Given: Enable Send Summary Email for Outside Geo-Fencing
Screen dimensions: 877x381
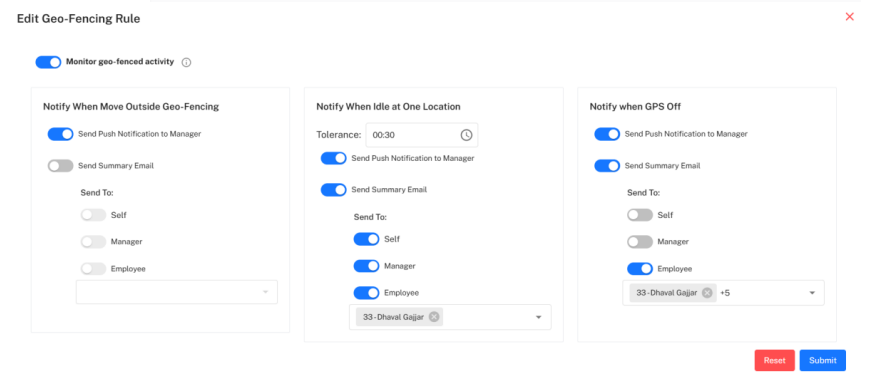Looking at the screenshot, I should click(60, 166).
